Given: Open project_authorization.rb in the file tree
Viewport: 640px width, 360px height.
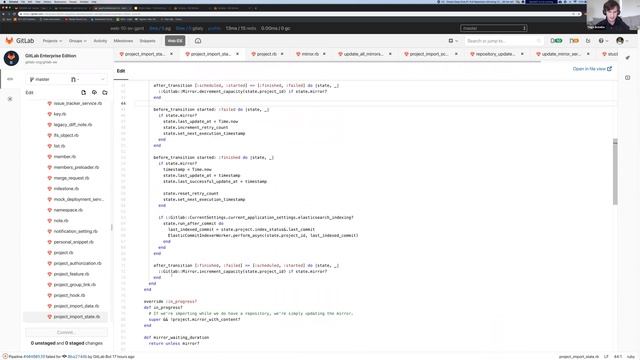Looking at the screenshot, I should click(77, 263).
